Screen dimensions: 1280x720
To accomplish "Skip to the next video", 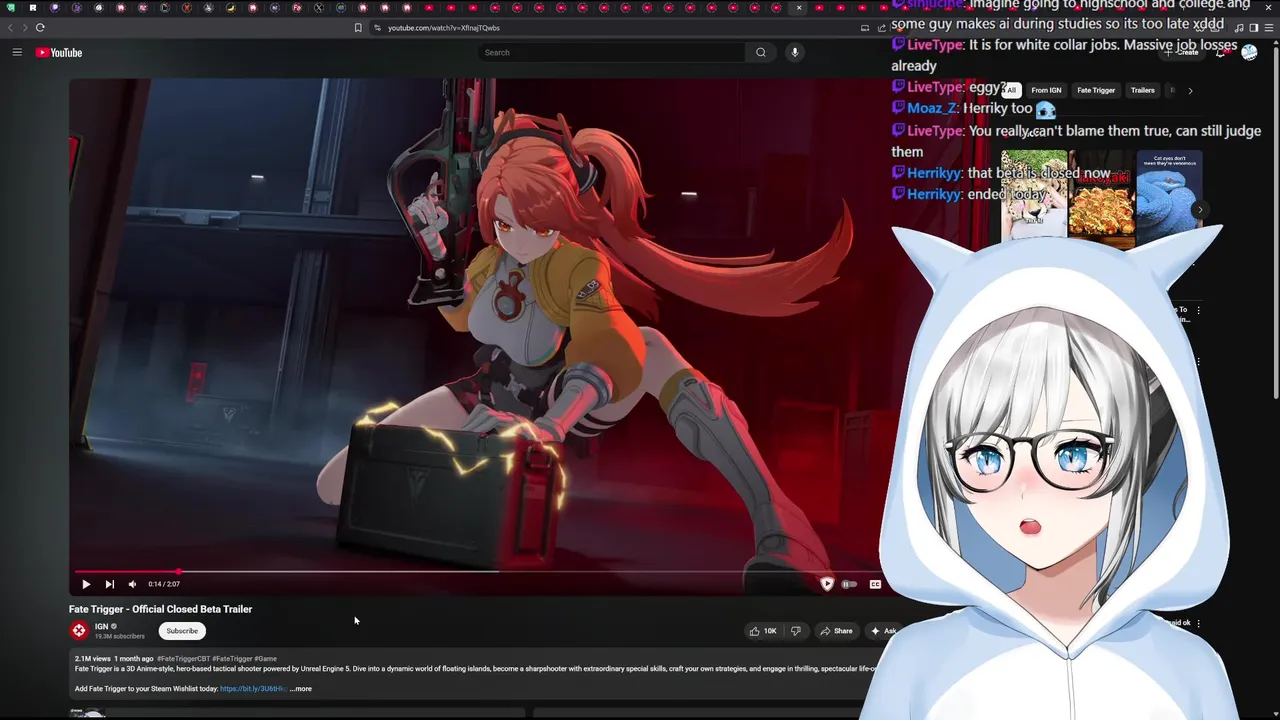I will [x=109, y=584].
